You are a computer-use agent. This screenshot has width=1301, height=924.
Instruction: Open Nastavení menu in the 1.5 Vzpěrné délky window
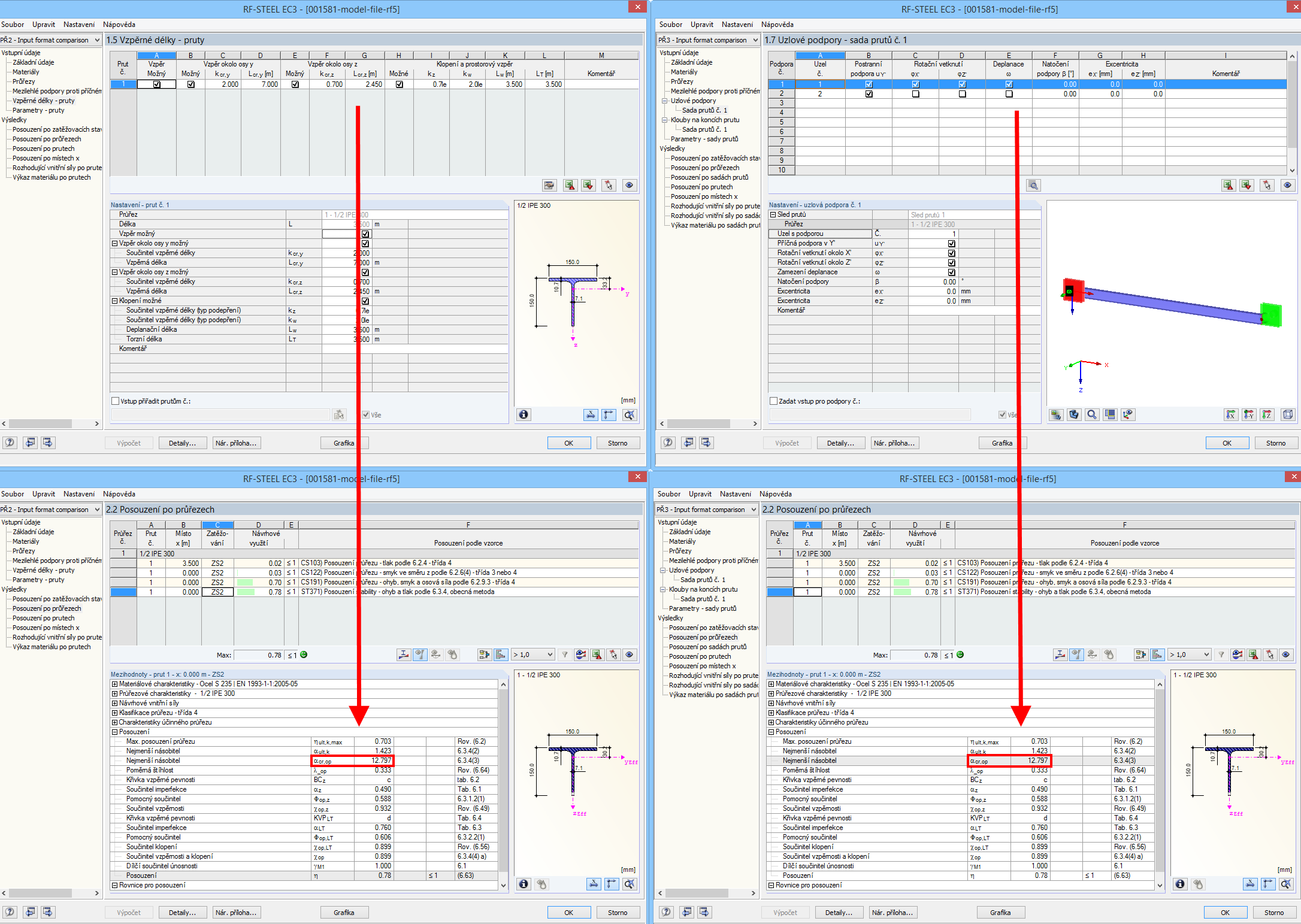pyautogui.click(x=78, y=25)
